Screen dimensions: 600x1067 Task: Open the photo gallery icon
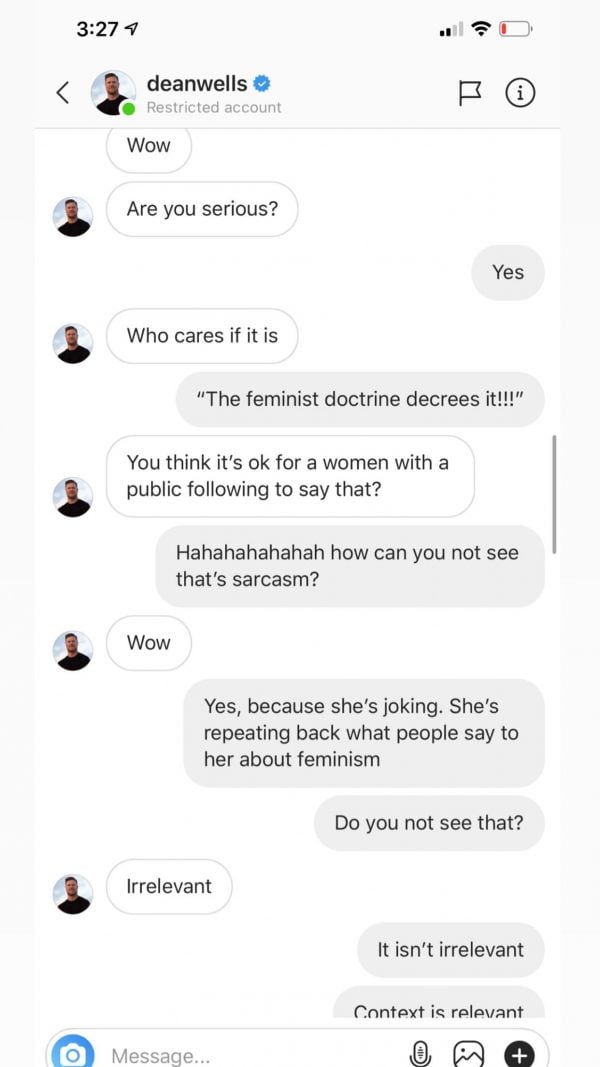[x=469, y=1055]
